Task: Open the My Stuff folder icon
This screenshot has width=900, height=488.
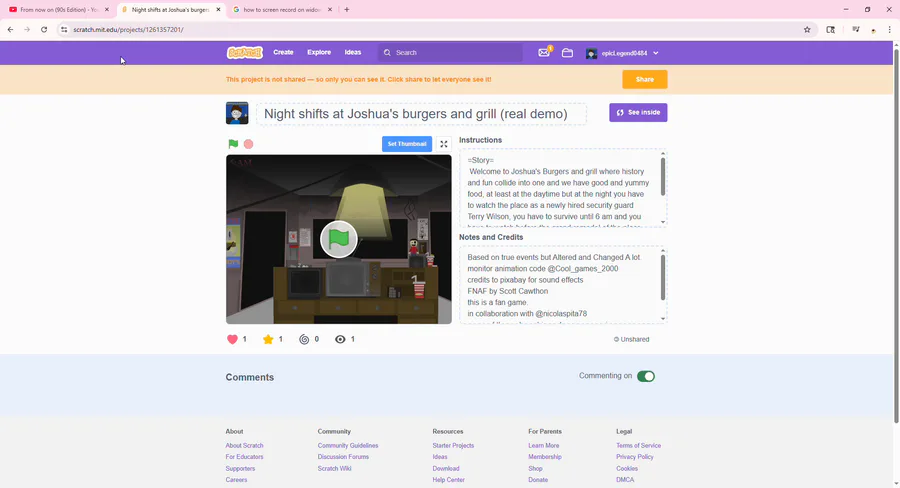Action: coord(567,53)
